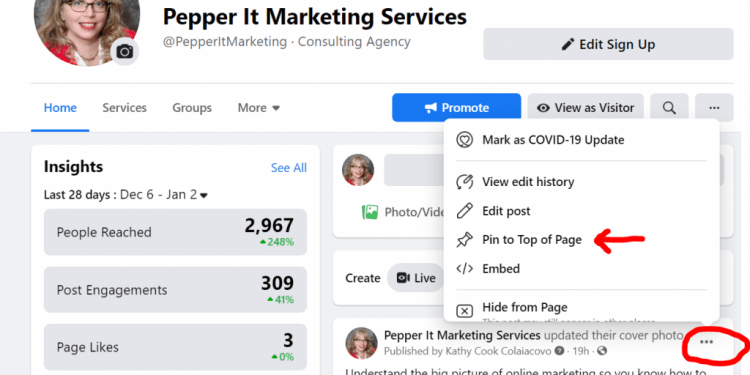The image size is (750, 375).
Task: Click View as Visitor button
Action: (585, 108)
